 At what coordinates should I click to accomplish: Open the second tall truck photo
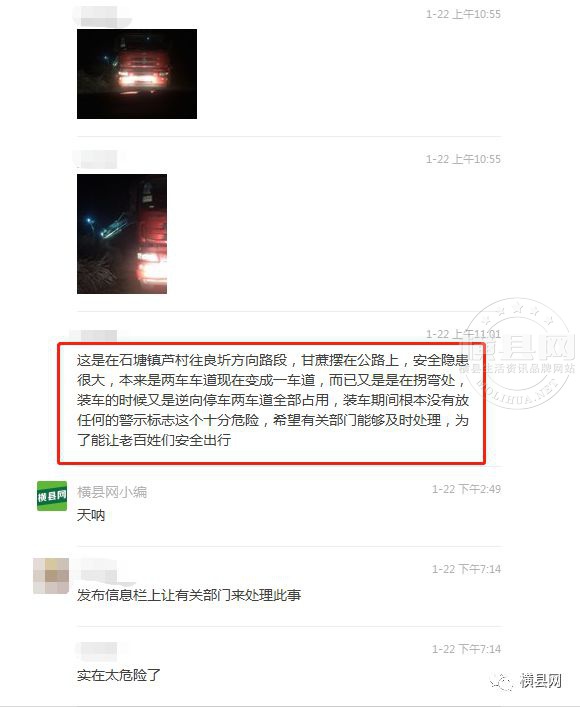pyautogui.click(x=122, y=234)
